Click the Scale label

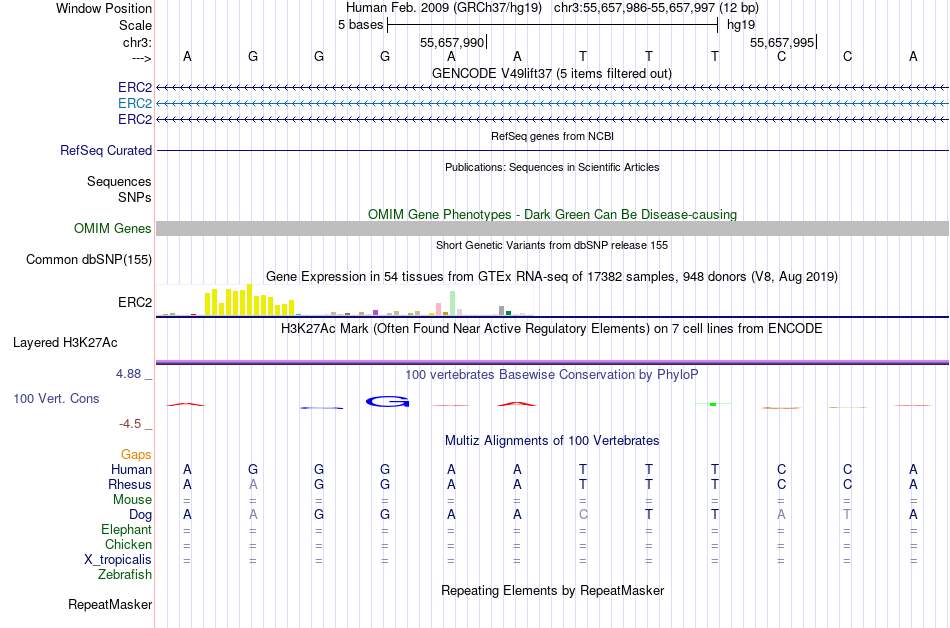tap(135, 25)
